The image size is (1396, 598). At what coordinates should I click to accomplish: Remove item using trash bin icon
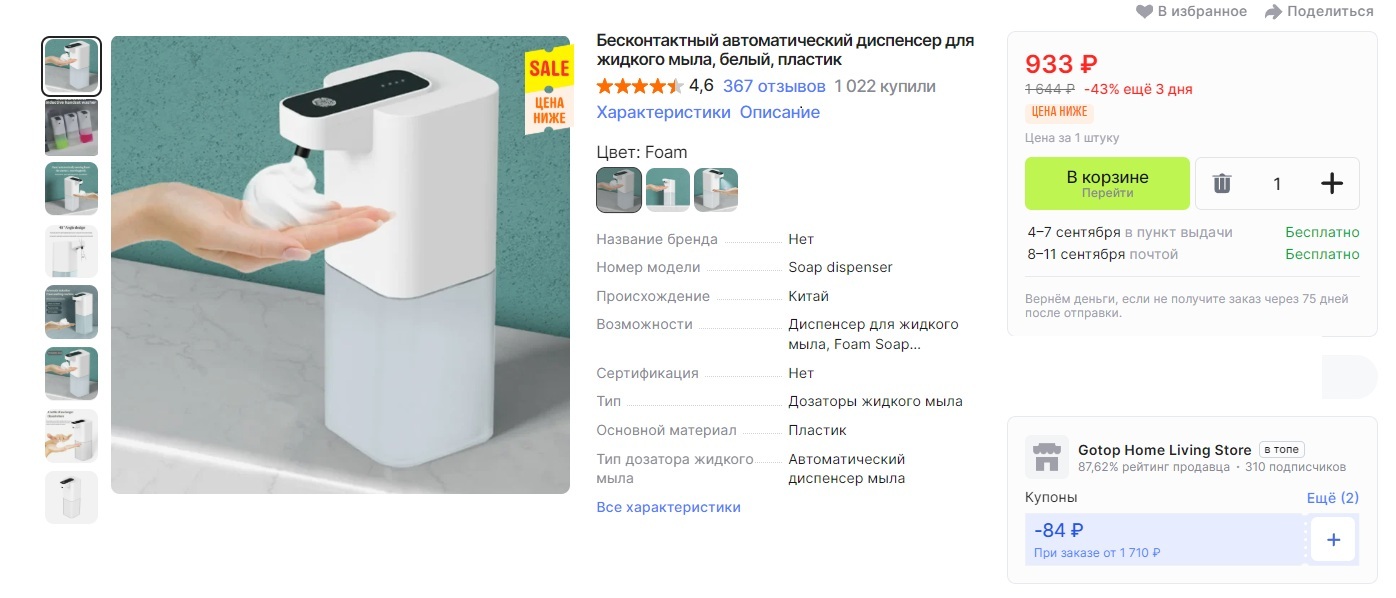pyautogui.click(x=1222, y=183)
